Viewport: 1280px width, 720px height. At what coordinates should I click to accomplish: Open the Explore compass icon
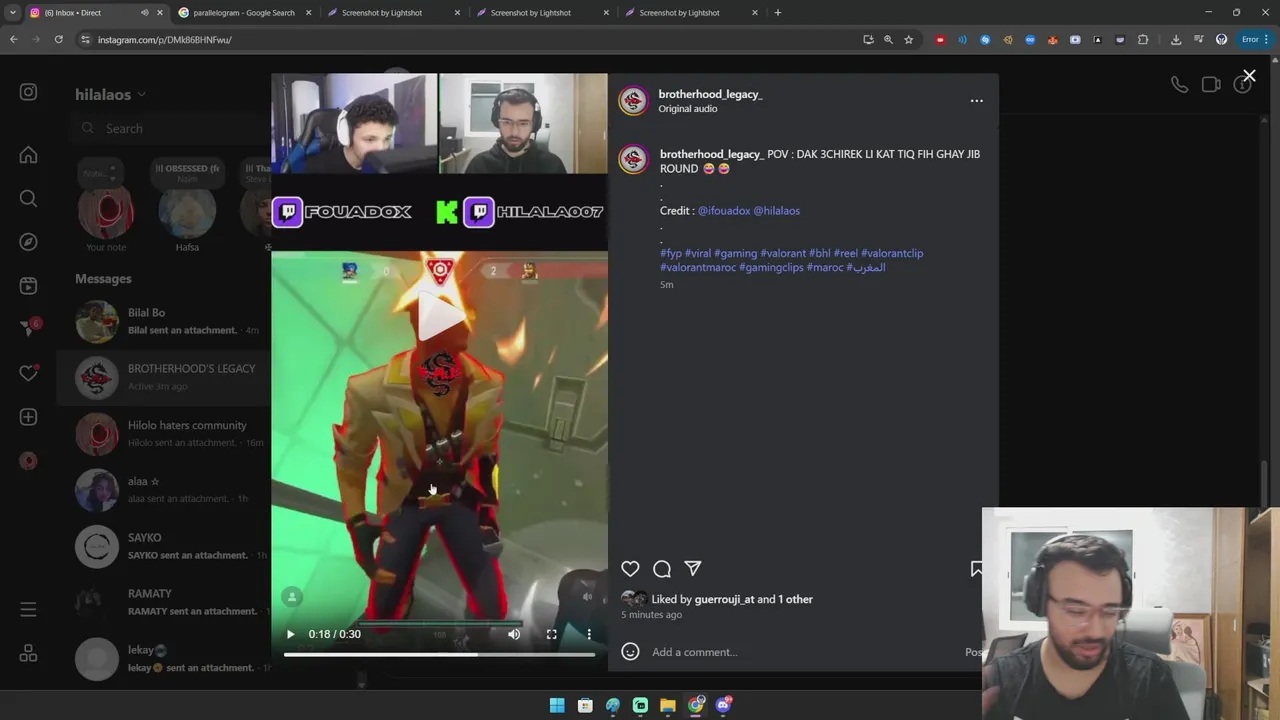pyautogui.click(x=28, y=242)
